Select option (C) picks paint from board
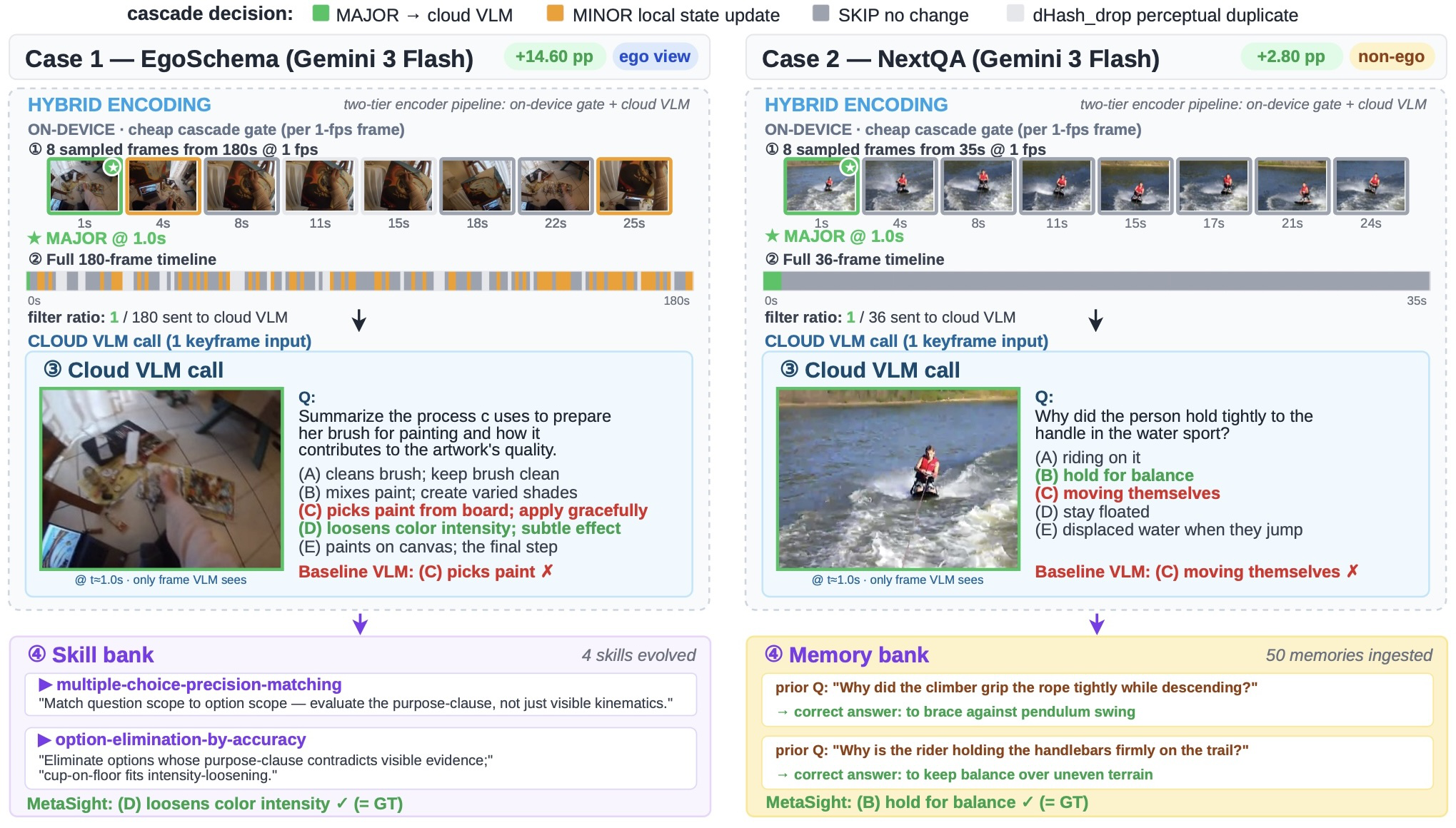This screenshot has width=1456, height=828. [473, 510]
